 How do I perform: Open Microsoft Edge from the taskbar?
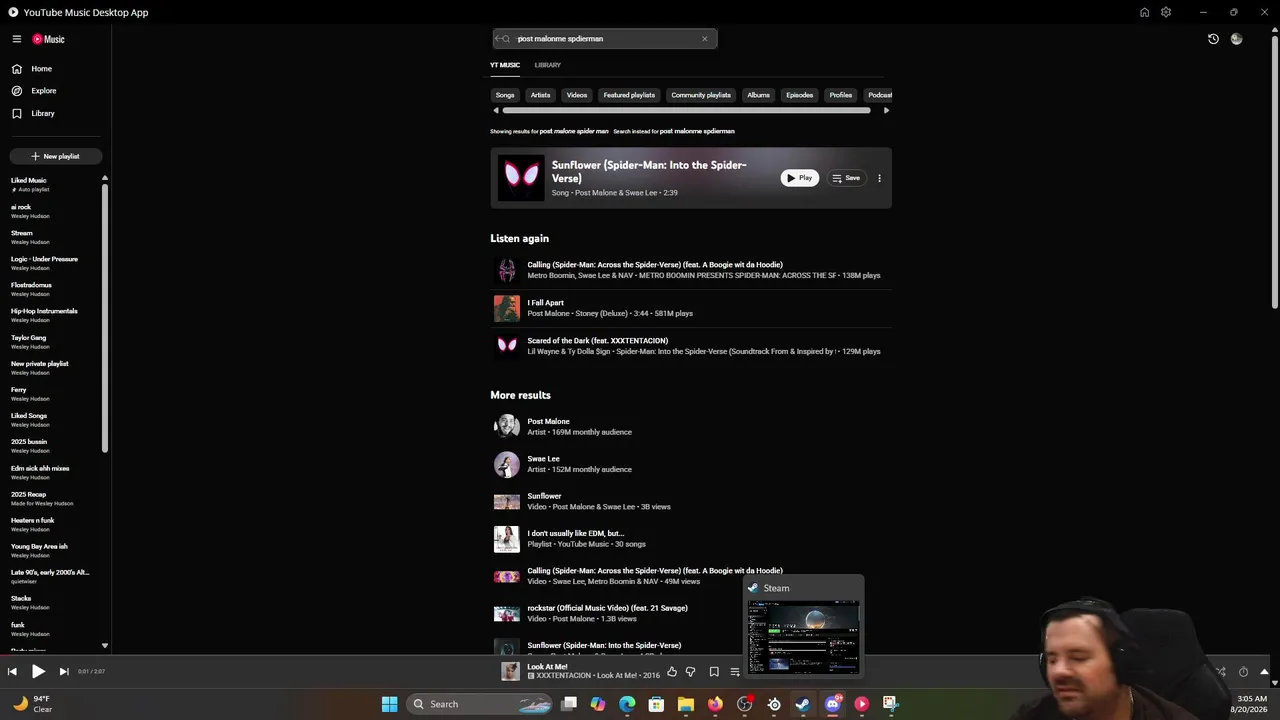tap(627, 704)
